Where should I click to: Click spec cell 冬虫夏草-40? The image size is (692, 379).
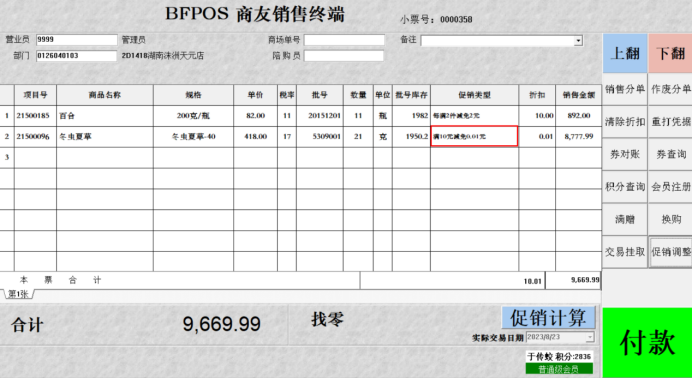click(x=193, y=137)
